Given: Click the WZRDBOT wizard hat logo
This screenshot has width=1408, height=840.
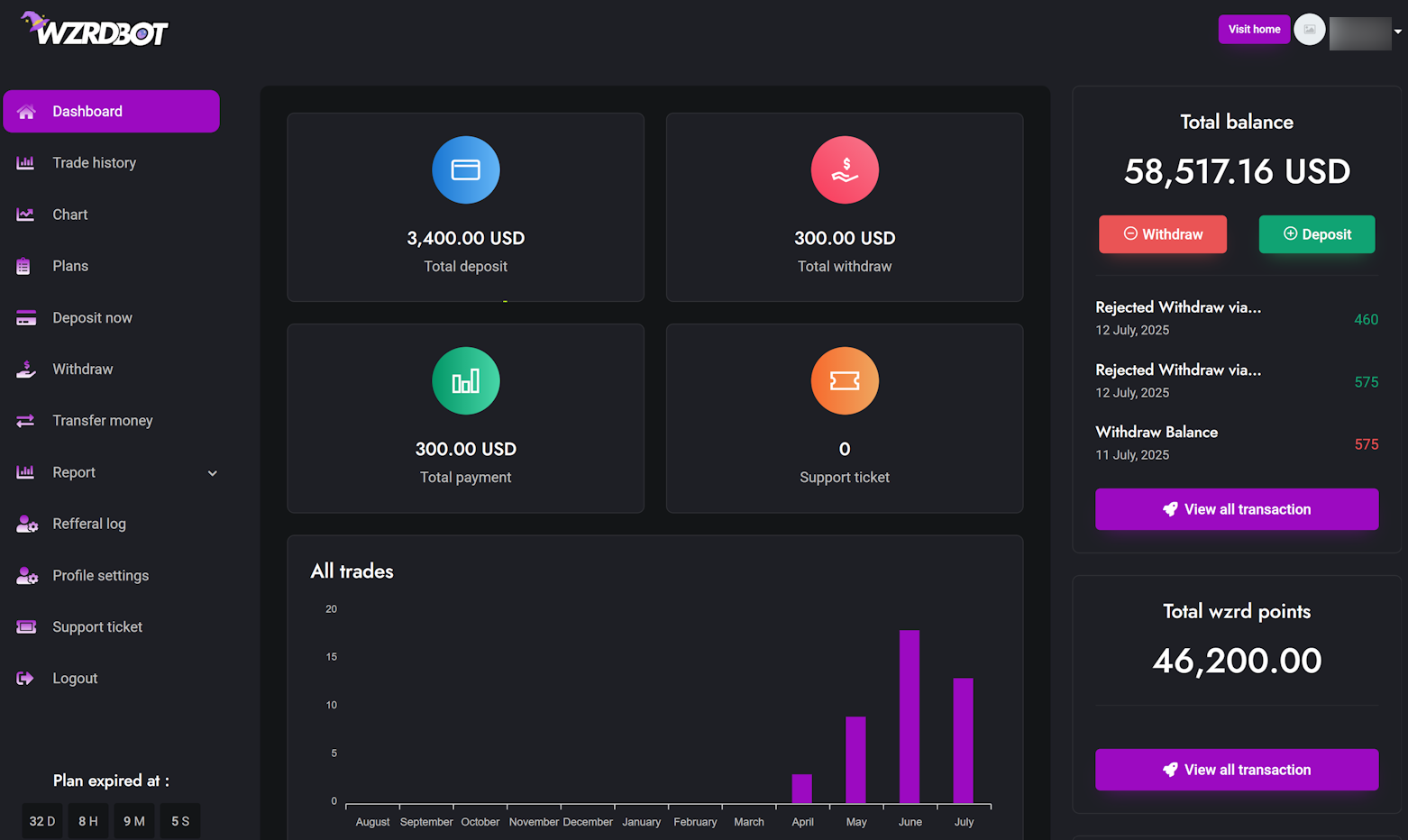Looking at the screenshot, I should [x=94, y=29].
